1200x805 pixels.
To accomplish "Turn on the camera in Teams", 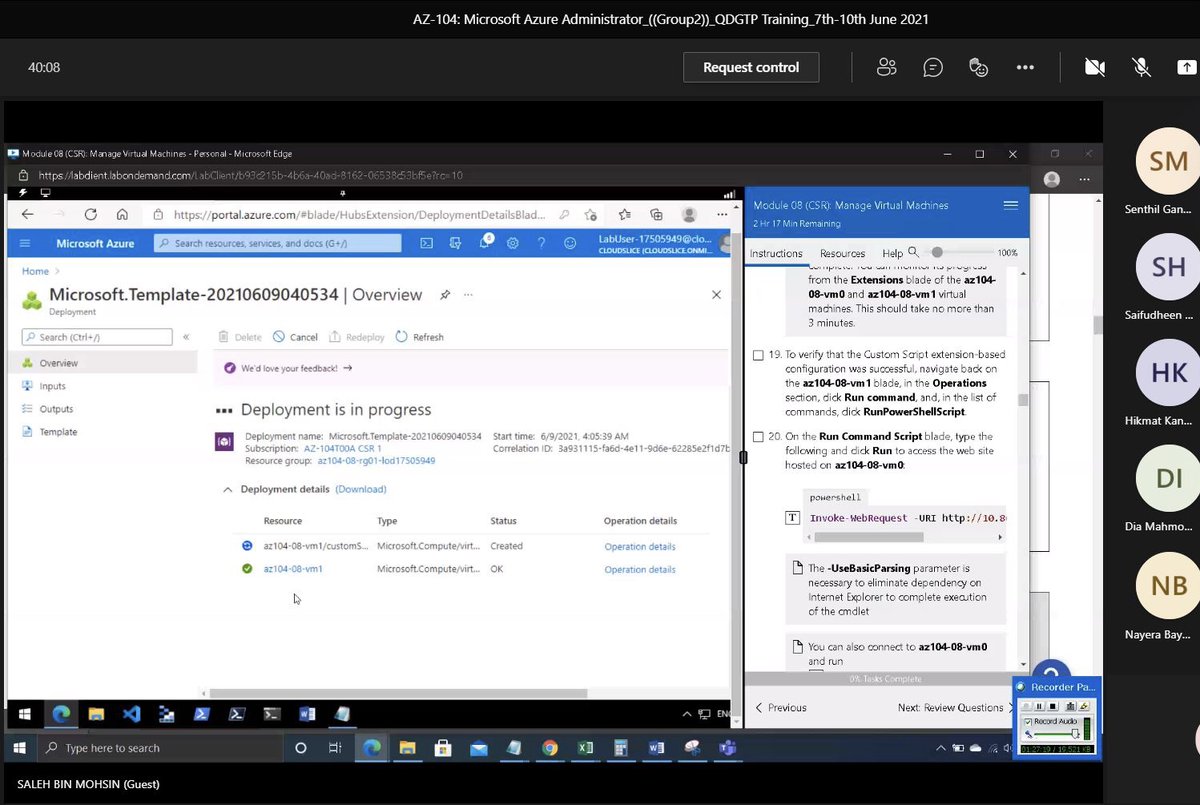I will click(1095, 67).
